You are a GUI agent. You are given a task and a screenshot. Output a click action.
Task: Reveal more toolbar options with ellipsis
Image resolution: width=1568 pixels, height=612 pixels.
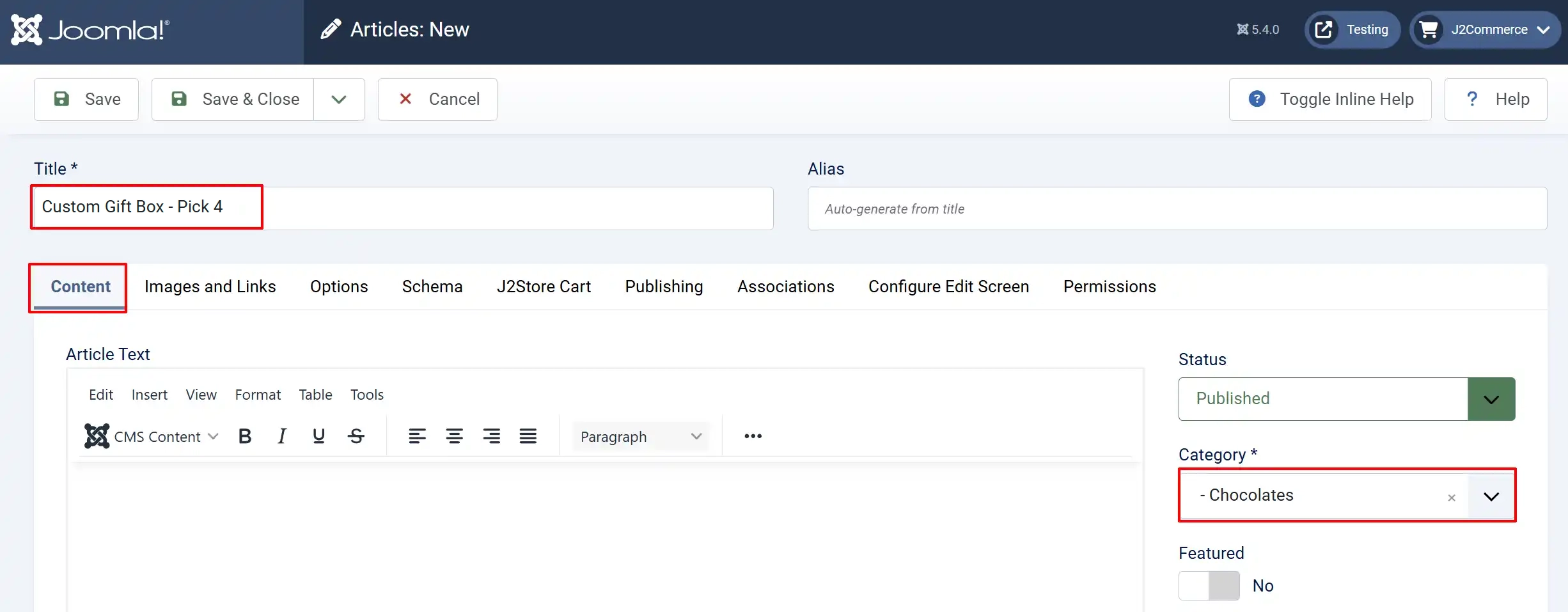[x=753, y=436]
